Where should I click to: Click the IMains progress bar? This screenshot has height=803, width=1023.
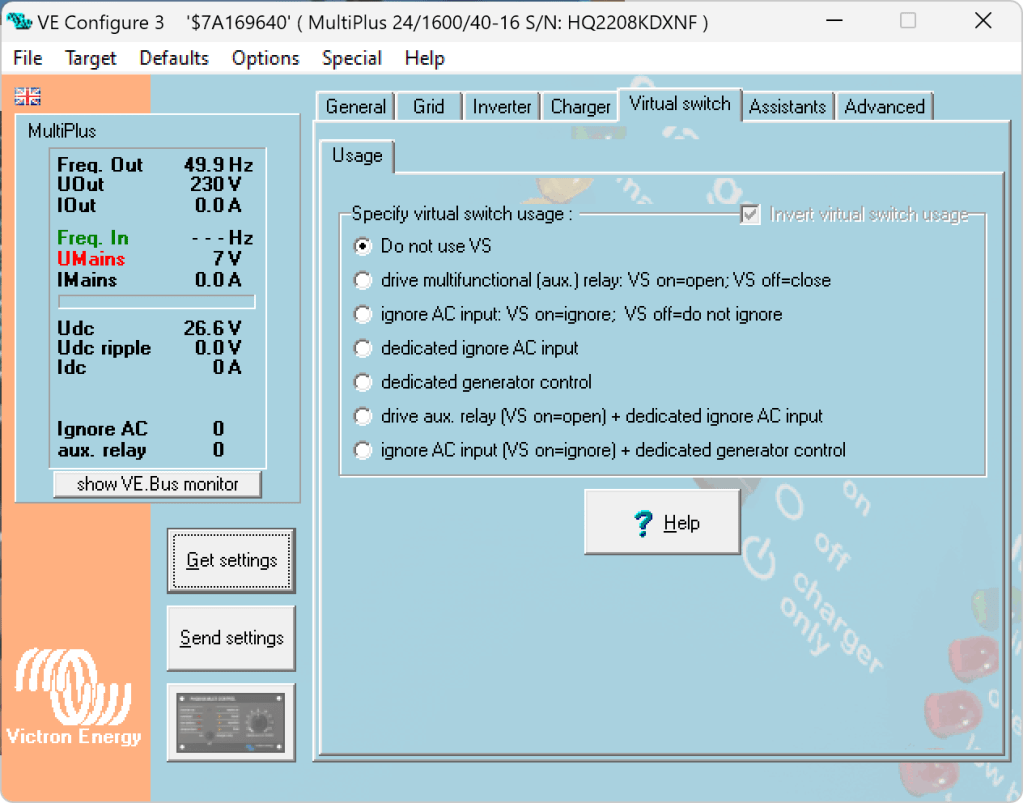(x=156, y=301)
